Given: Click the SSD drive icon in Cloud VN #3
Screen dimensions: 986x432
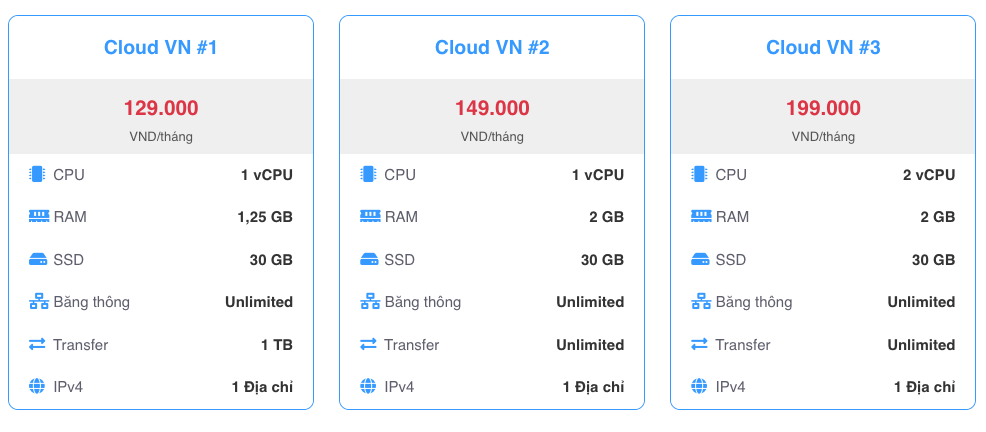Looking at the screenshot, I should pyautogui.click(x=701, y=259).
